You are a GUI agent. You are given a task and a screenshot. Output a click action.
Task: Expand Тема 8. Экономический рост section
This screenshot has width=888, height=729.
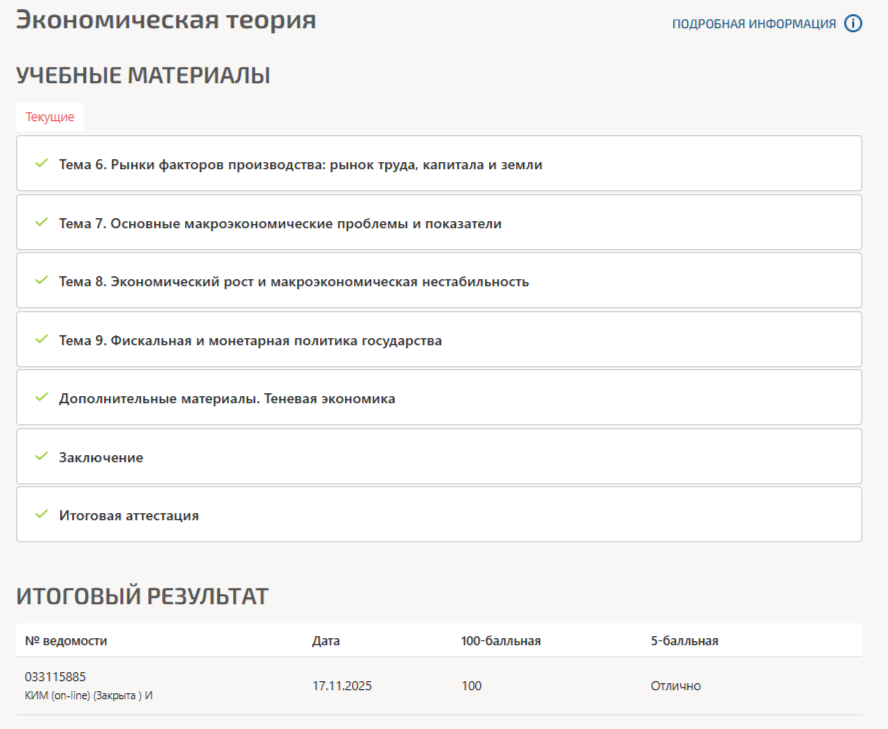point(293,281)
